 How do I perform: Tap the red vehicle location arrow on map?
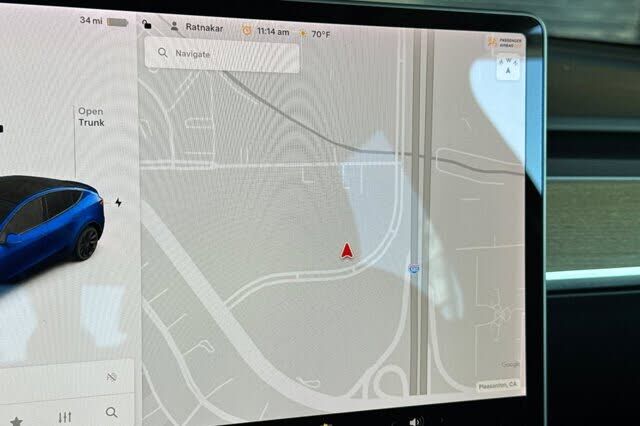coord(347,251)
